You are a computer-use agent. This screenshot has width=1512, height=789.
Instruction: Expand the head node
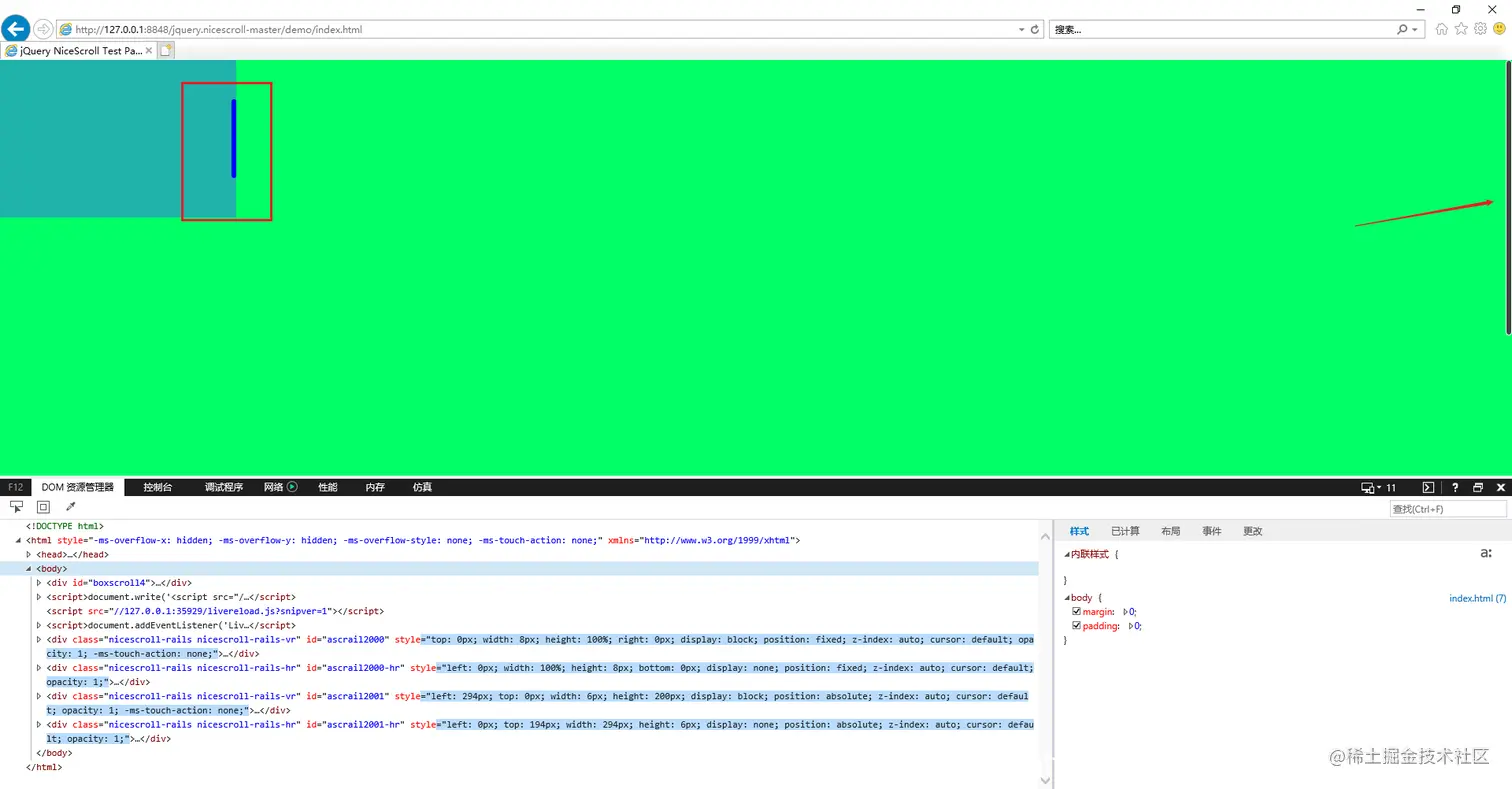coord(29,554)
